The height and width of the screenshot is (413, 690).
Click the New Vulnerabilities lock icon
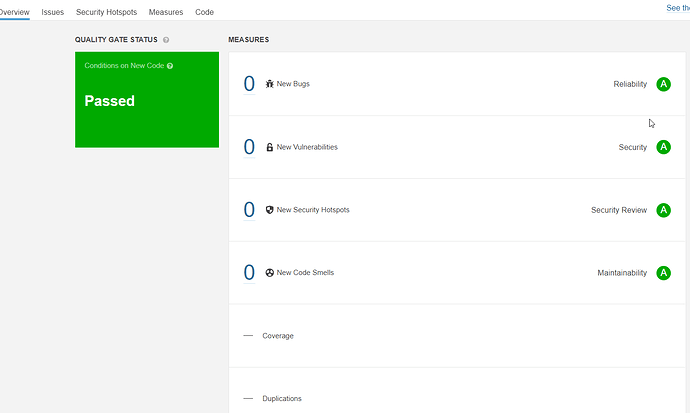(269, 147)
